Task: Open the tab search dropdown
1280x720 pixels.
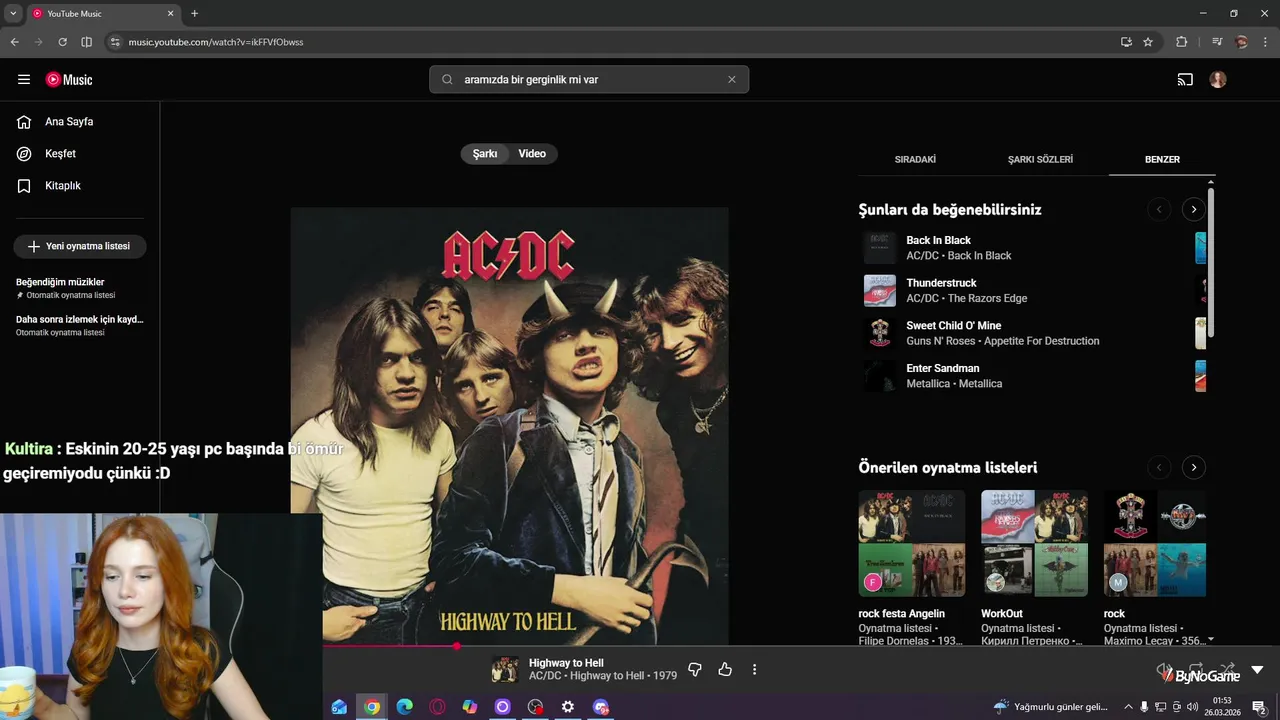Action: click(x=13, y=14)
